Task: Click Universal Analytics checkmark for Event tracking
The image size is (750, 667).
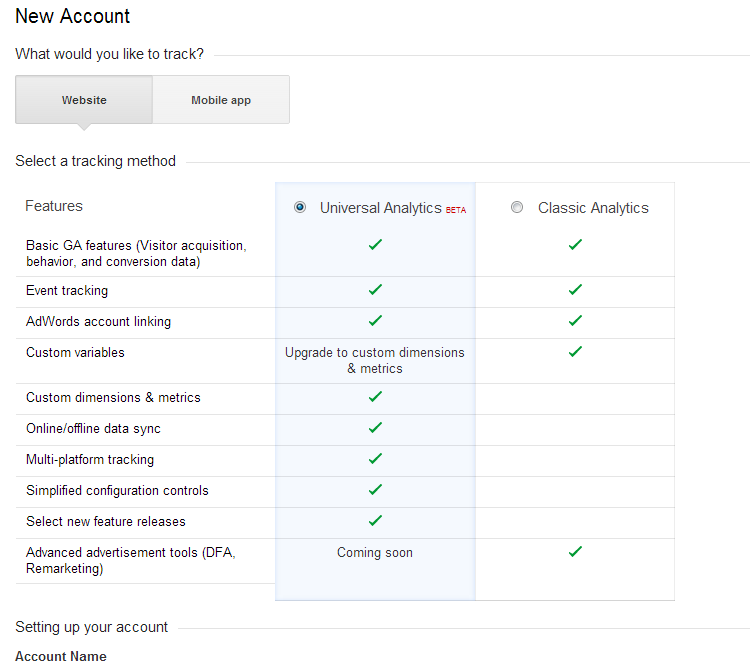Action: [x=375, y=289]
